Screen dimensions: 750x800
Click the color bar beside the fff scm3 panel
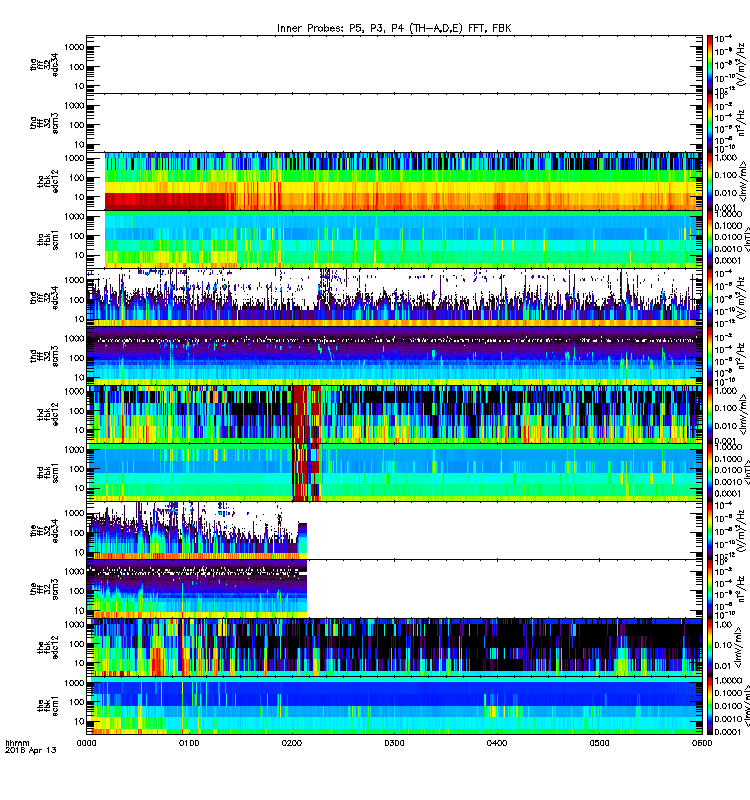click(710, 589)
